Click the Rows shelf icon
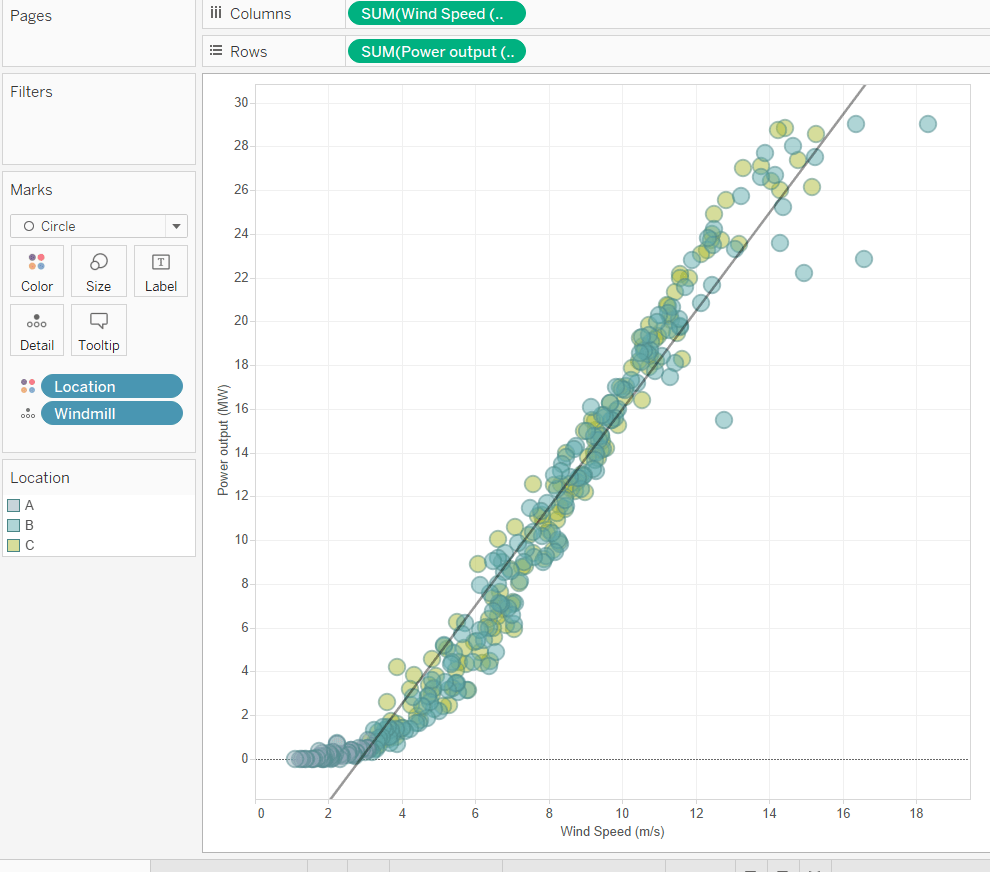The height and width of the screenshot is (872, 990). (x=217, y=51)
